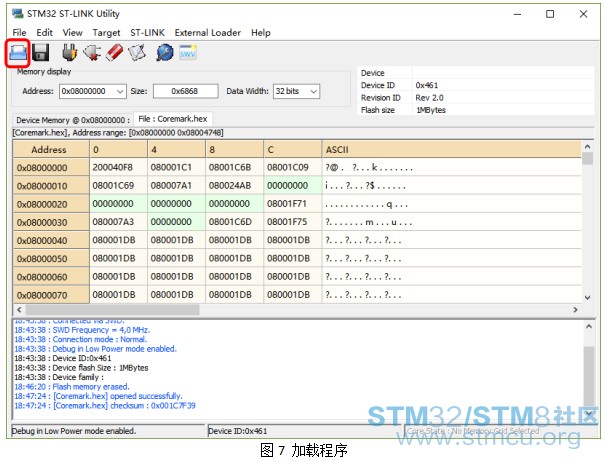This screenshot has height=462, width=605.
Task: Click the Revision ID value Rev 2.0
Action: 429,98
